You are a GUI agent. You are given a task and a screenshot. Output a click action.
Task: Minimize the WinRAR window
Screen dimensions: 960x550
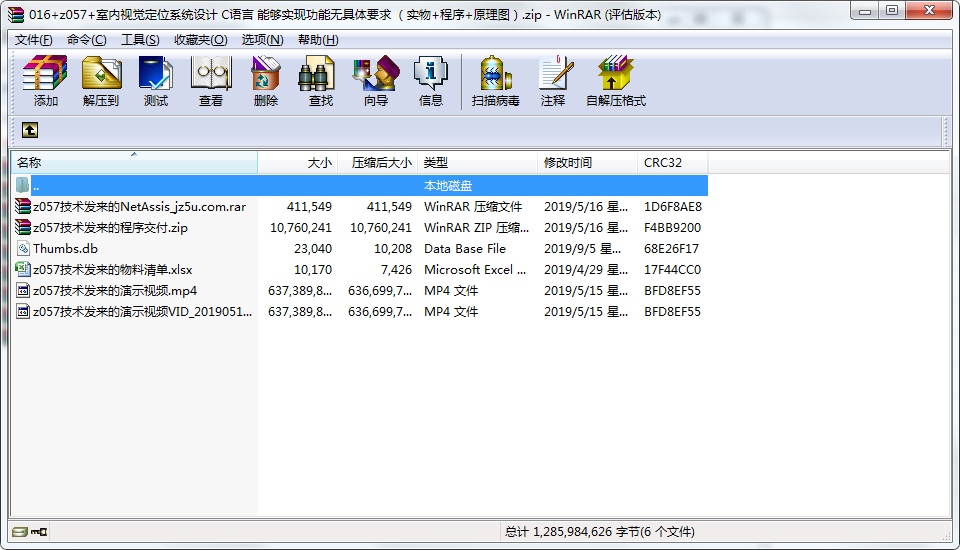(864, 10)
